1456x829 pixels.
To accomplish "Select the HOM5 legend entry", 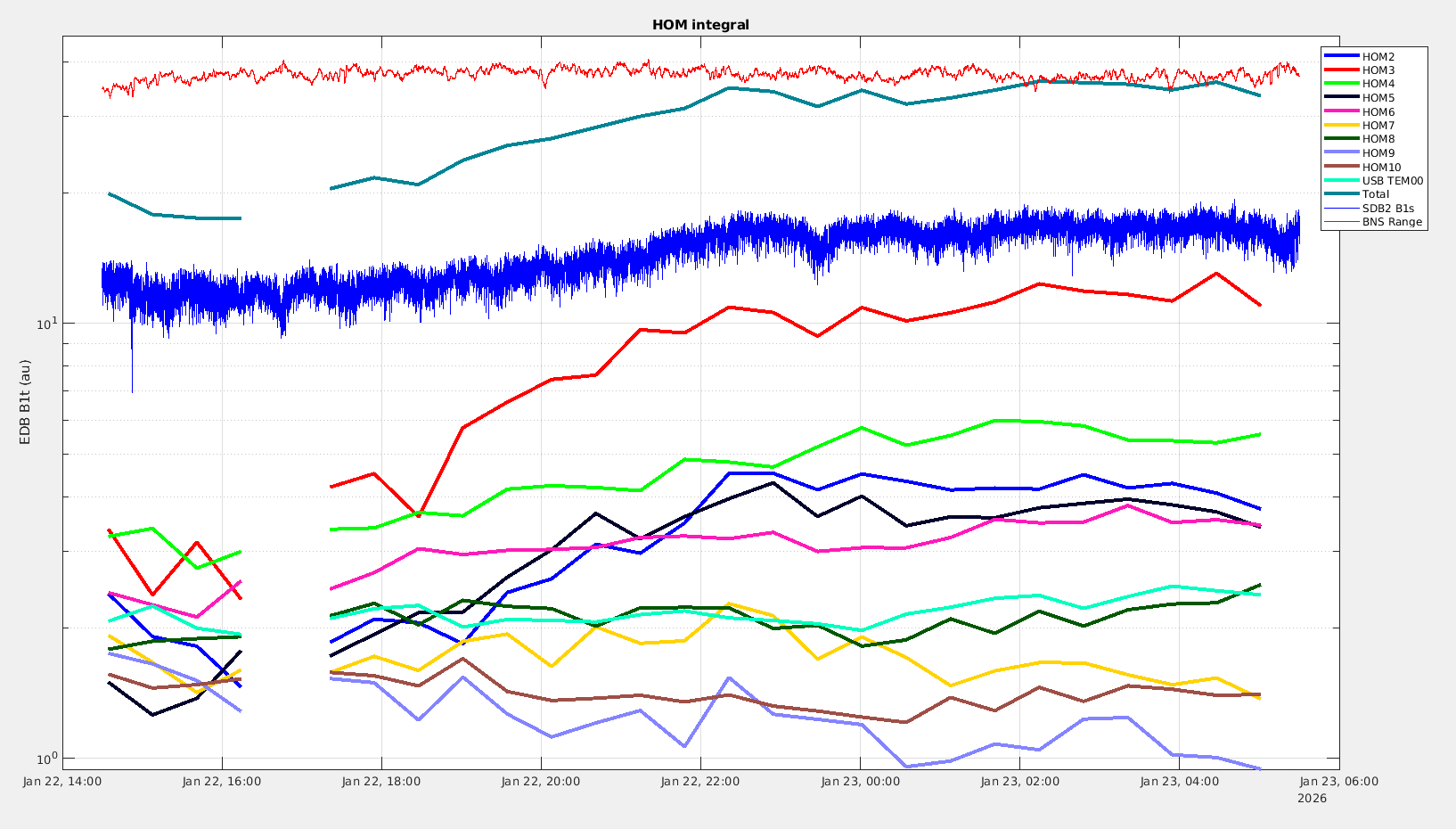I will [1378, 98].
